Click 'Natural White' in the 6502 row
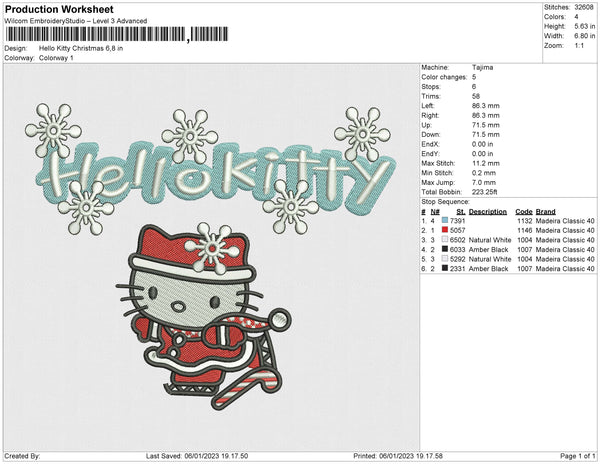Viewport: 600px width, 464px height. [x=490, y=240]
